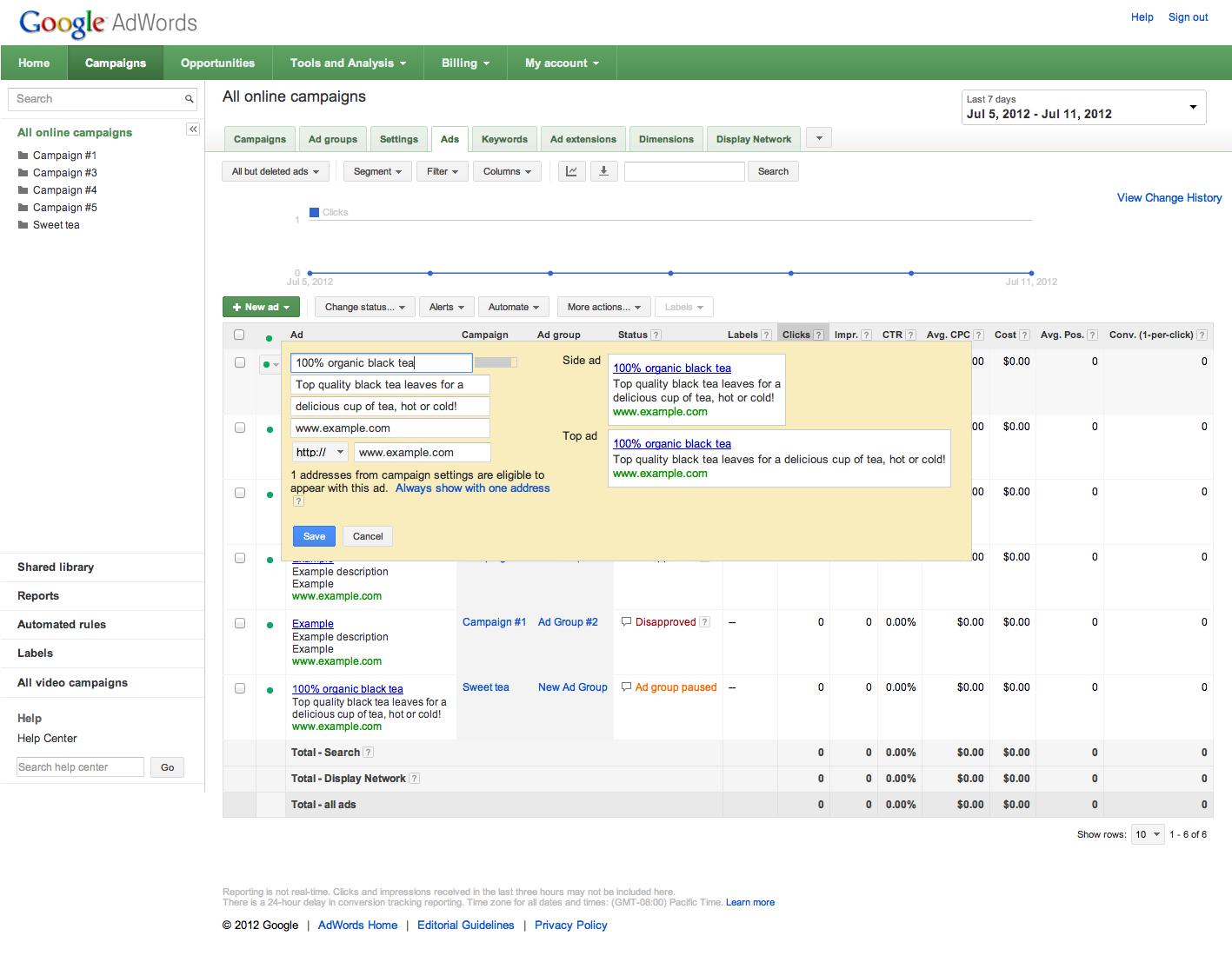This screenshot has height=962, width=1232.
Task: Click help icon next to Status column
Action: 656,335
